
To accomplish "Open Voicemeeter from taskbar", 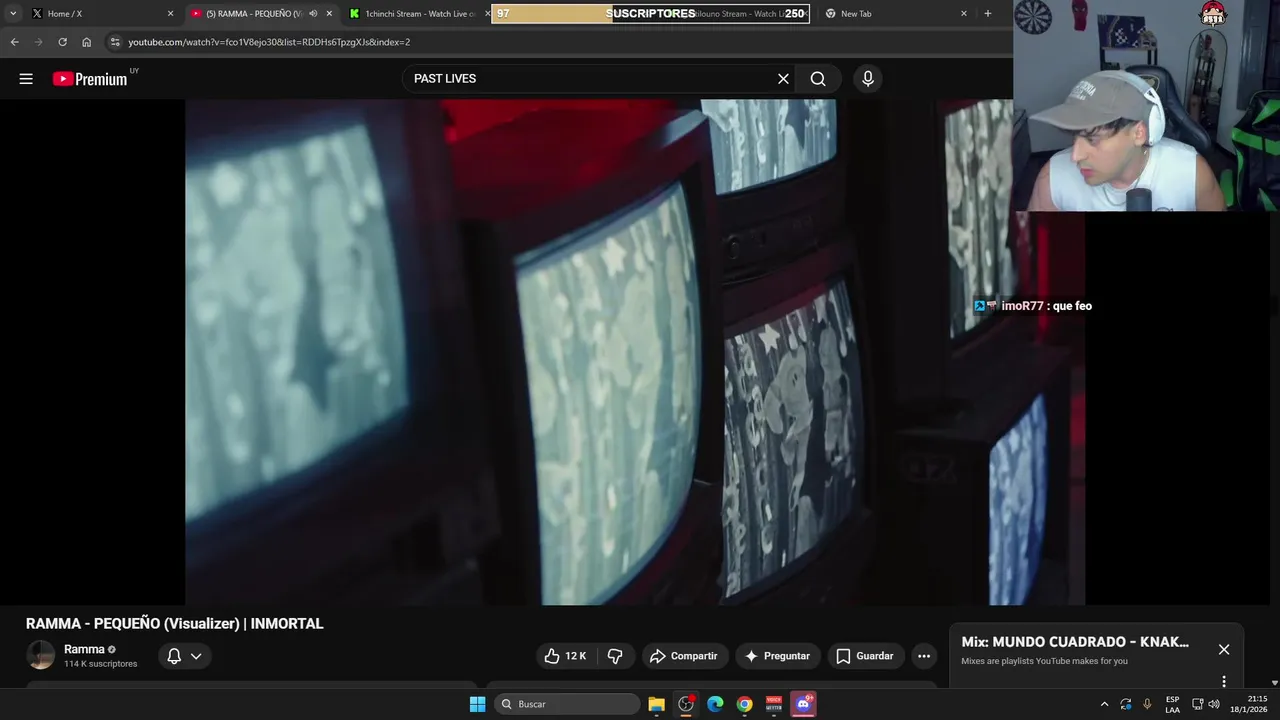I will tap(774, 704).
